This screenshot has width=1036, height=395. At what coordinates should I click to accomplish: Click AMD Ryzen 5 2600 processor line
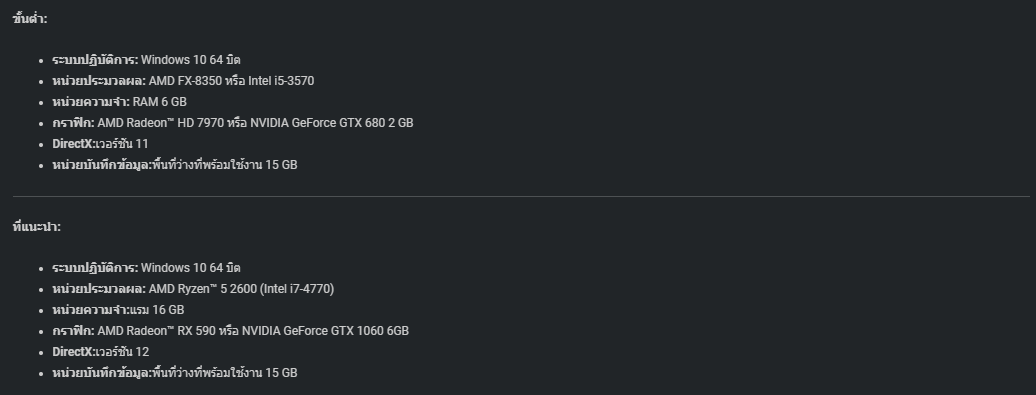[193, 289]
